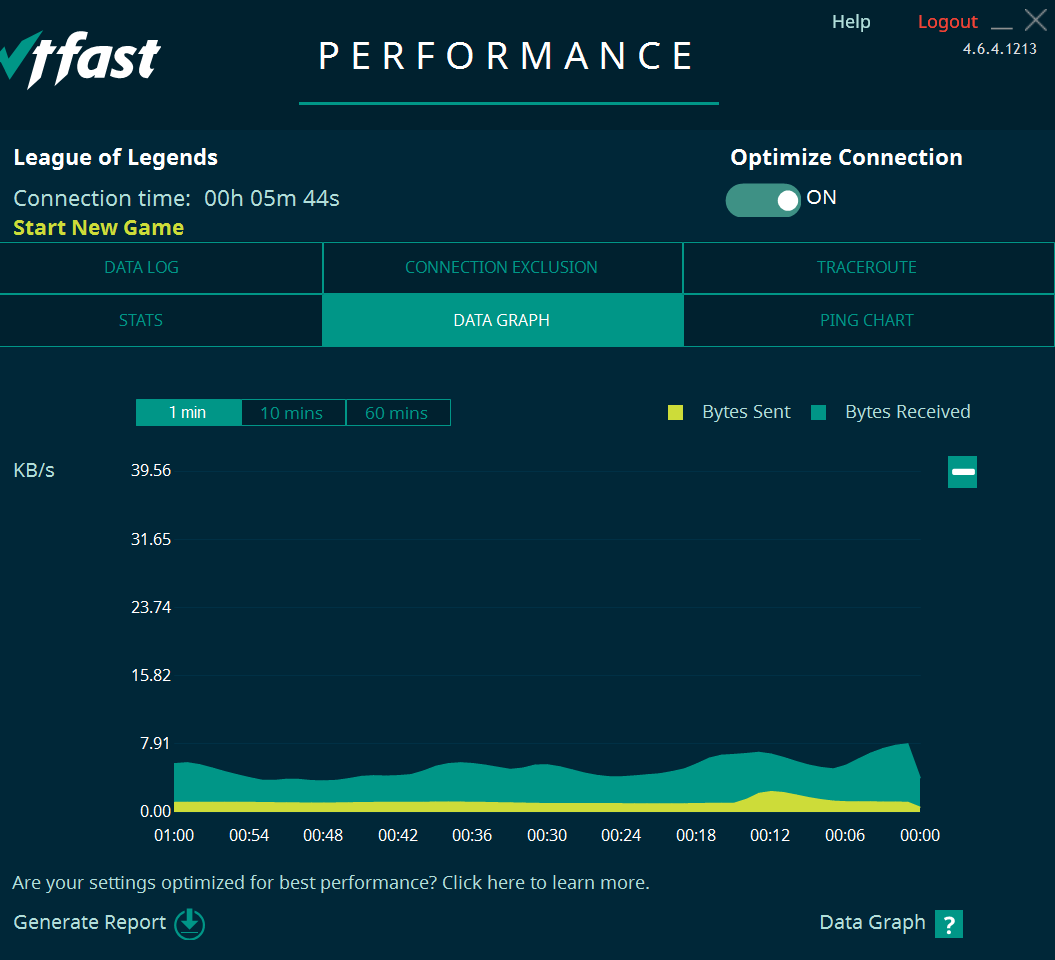Image resolution: width=1055 pixels, height=960 pixels.
Task: Click the Bytes Sent yellow legend swatch
Action: [676, 412]
